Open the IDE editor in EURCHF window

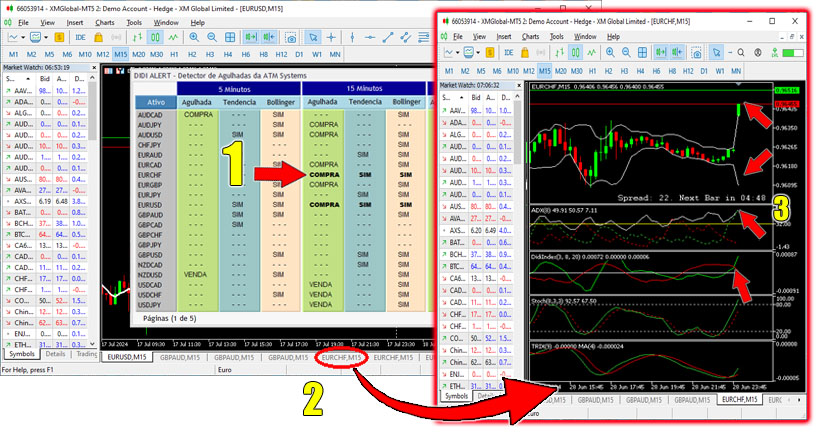tap(508, 52)
